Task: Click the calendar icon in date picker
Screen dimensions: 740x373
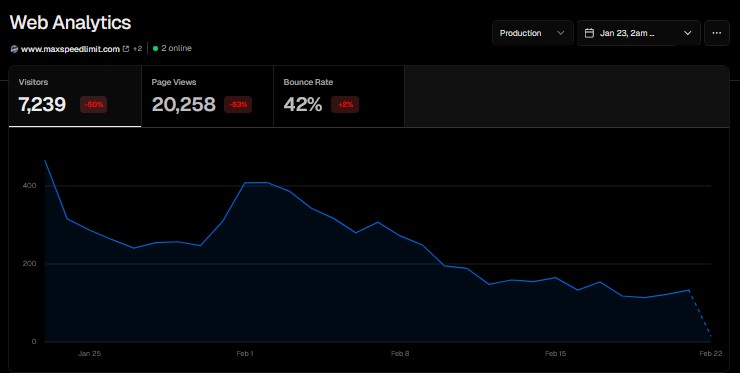Action: click(x=589, y=33)
